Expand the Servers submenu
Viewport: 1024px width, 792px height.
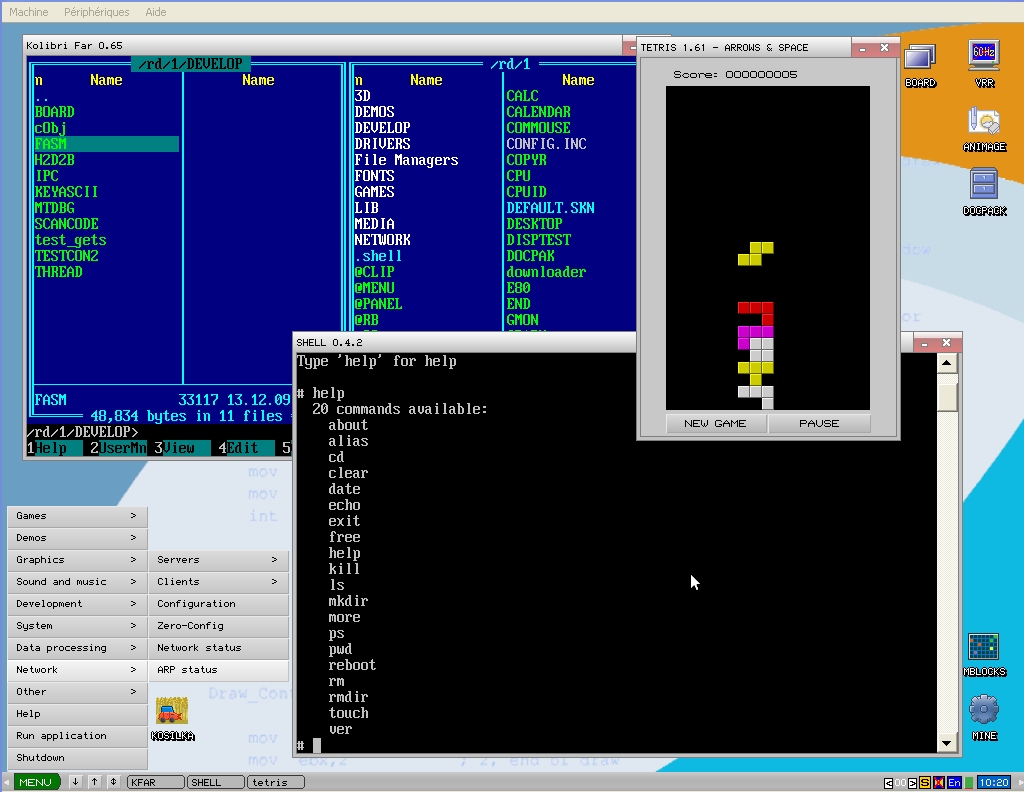tap(218, 560)
